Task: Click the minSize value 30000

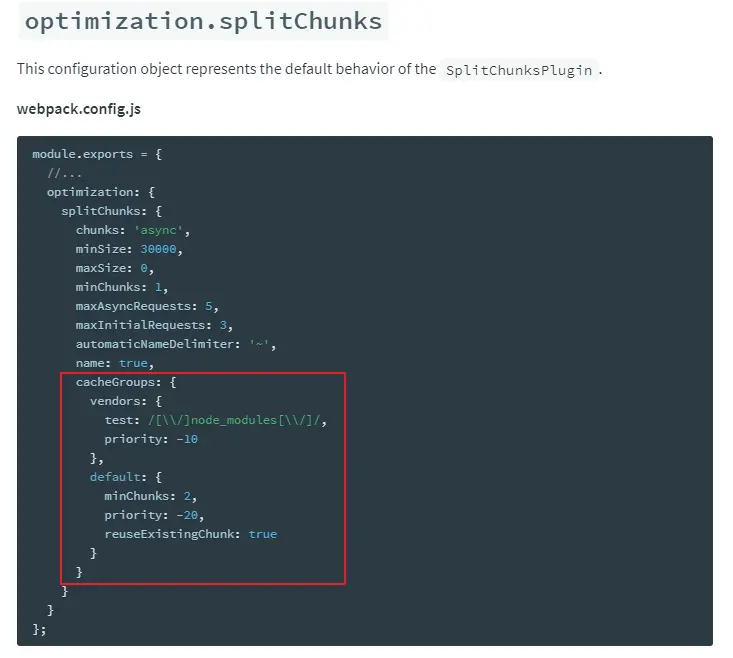Action: click(158, 249)
